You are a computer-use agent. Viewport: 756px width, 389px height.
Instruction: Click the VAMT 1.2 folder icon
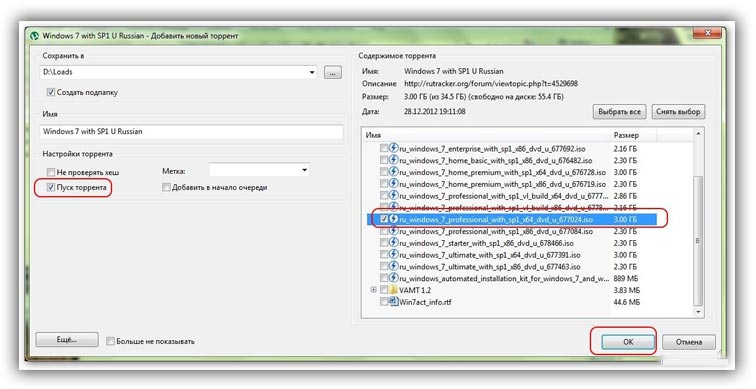click(393, 290)
